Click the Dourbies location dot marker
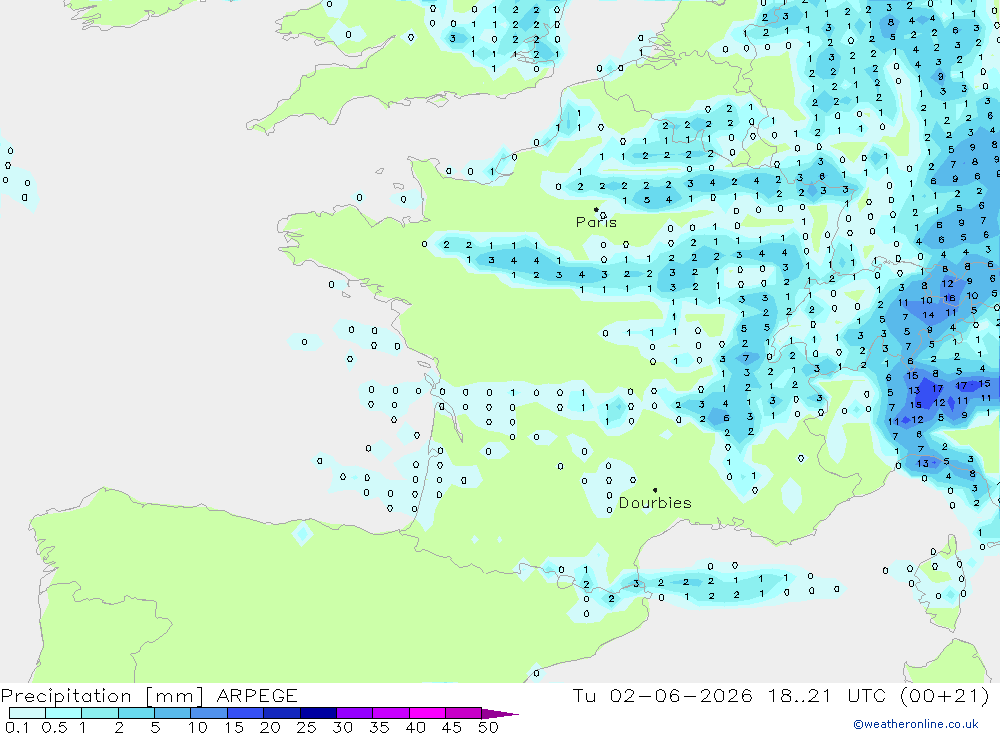Image resolution: width=1000 pixels, height=733 pixels. coord(655,490)
